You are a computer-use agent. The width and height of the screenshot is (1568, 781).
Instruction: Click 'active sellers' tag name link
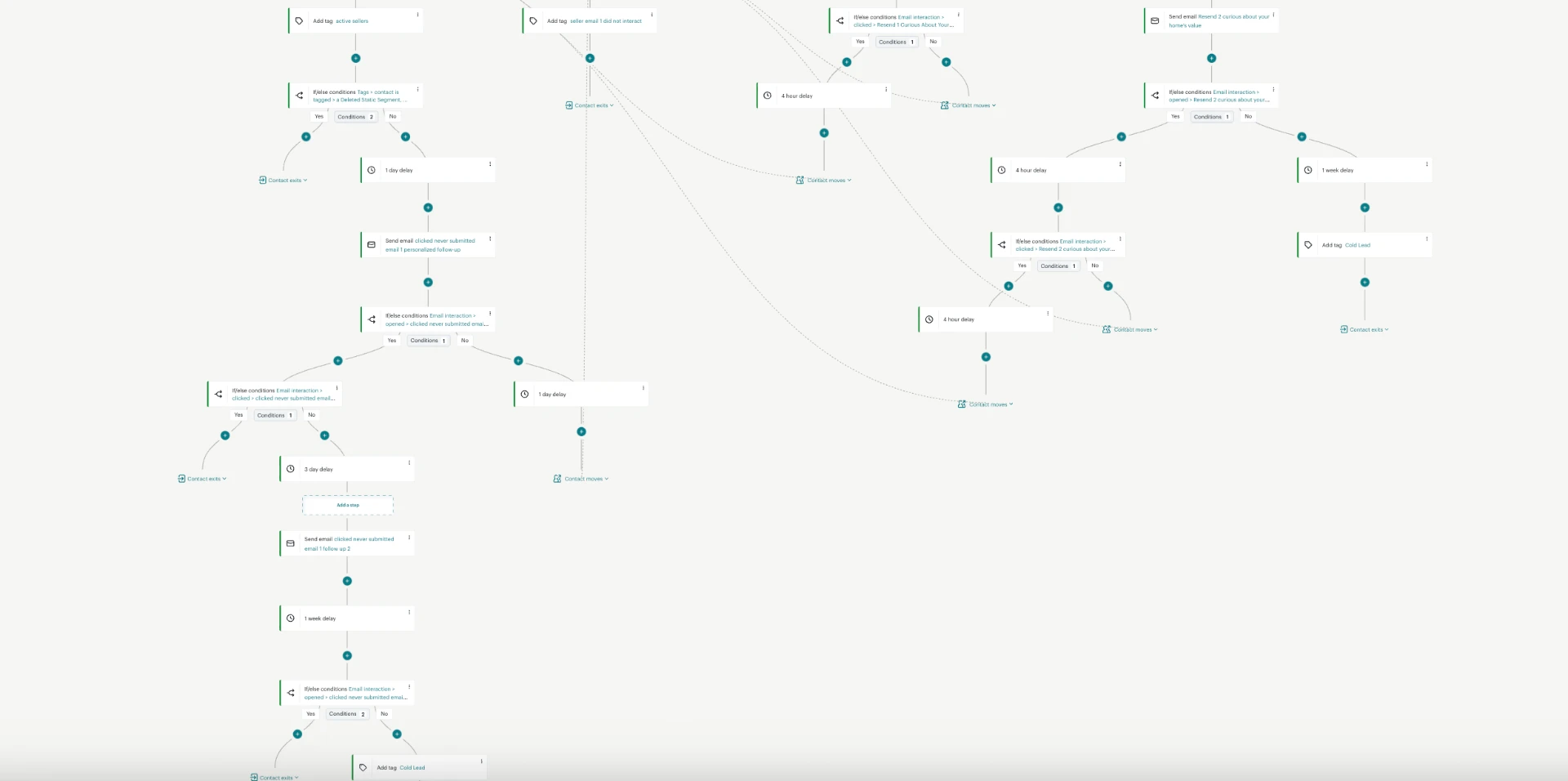352,21
